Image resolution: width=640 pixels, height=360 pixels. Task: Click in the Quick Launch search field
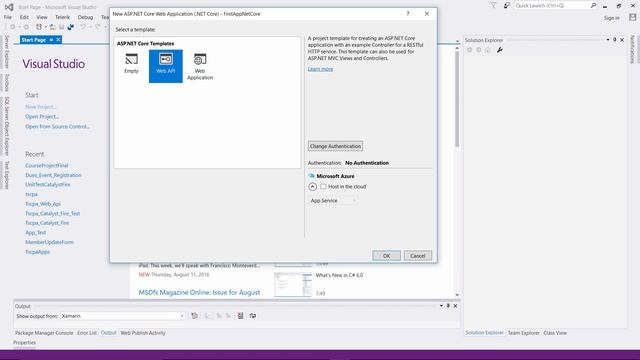point(551,5)
